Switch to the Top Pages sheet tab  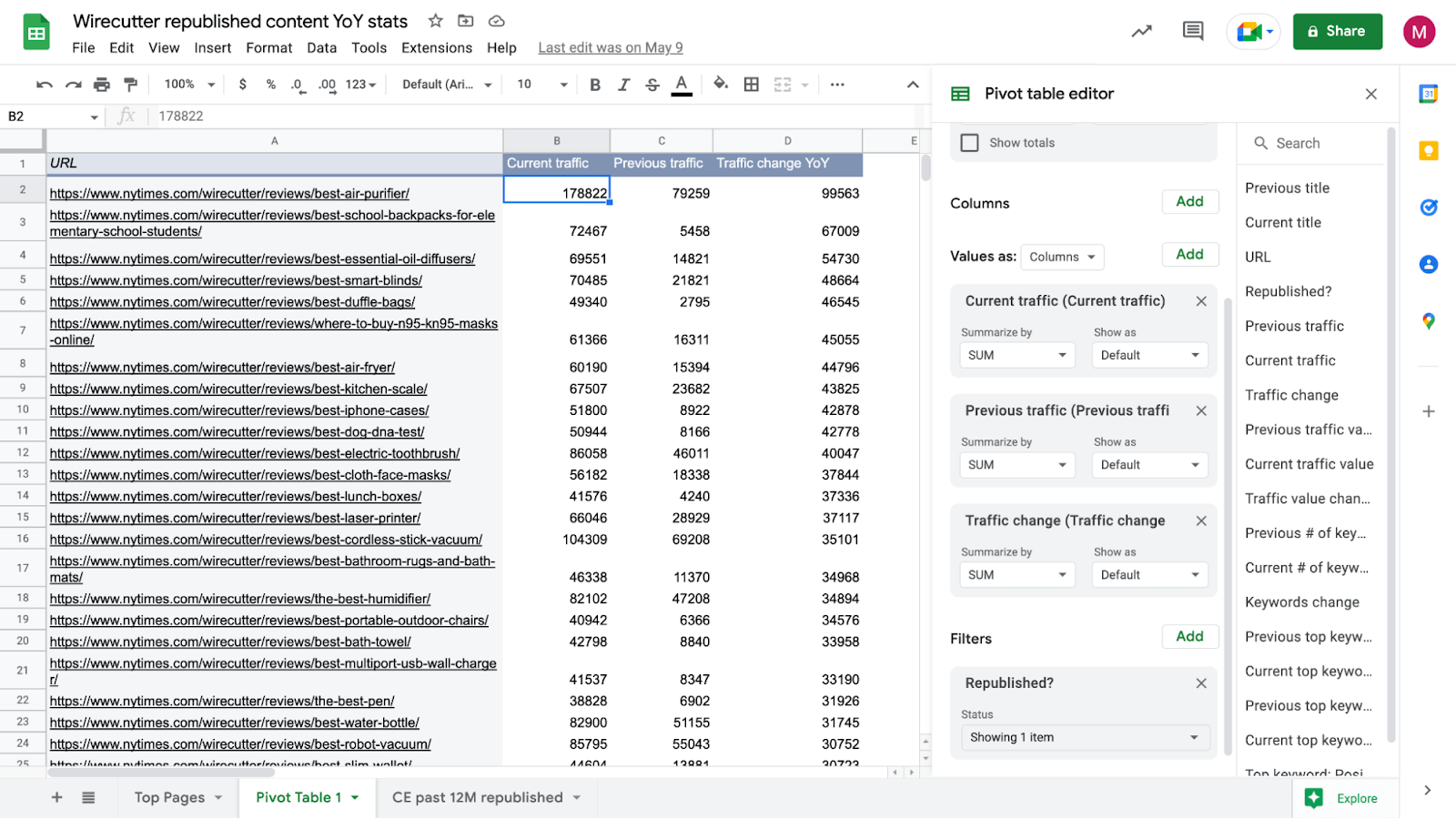[x=170, y=798]
